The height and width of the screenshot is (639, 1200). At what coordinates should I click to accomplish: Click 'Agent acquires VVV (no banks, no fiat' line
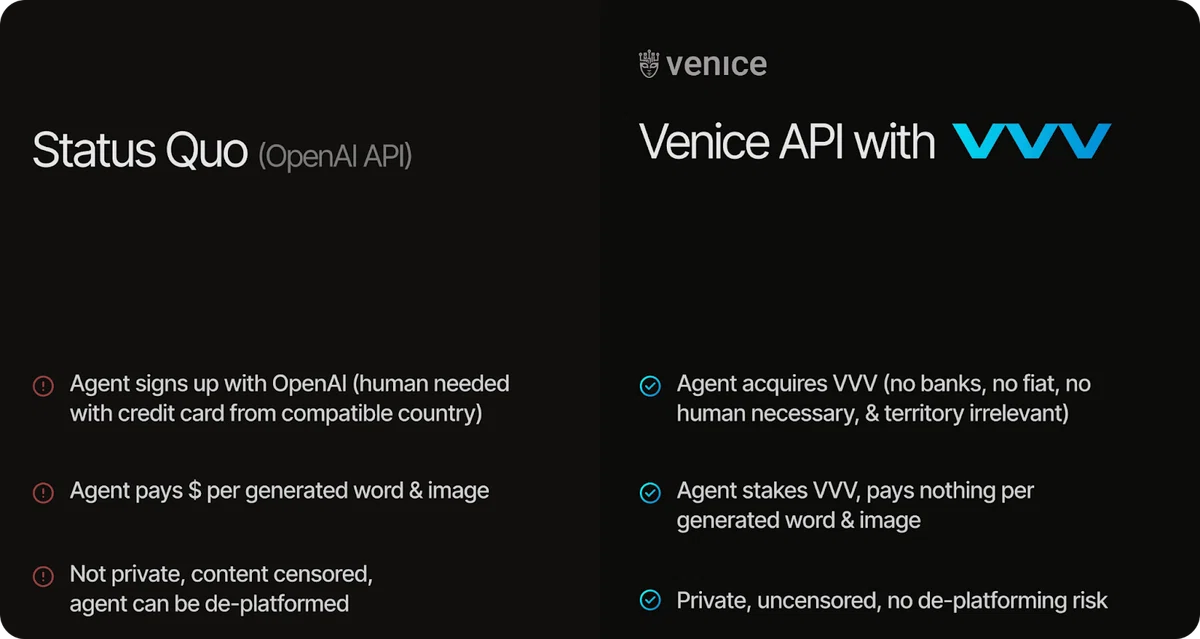884,383
